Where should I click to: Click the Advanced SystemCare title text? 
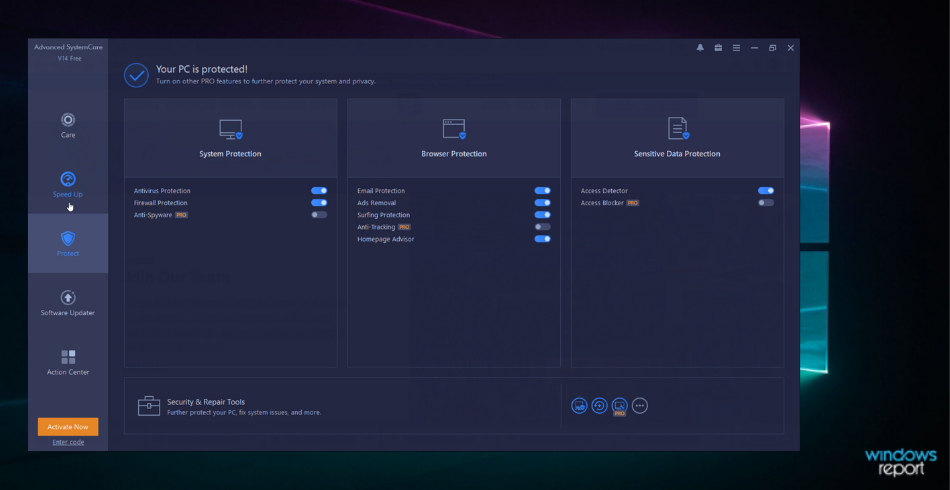pyautogui.click(x=68, y=47)
